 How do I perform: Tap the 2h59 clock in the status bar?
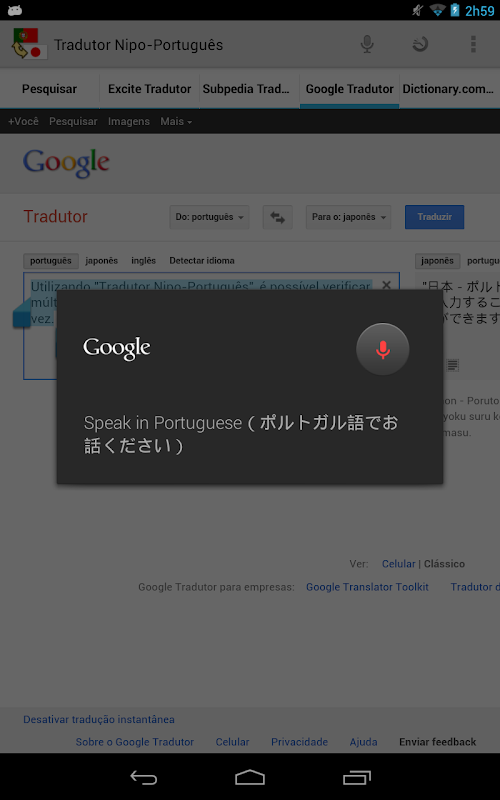pyautogui.click(x=480, y=10)
